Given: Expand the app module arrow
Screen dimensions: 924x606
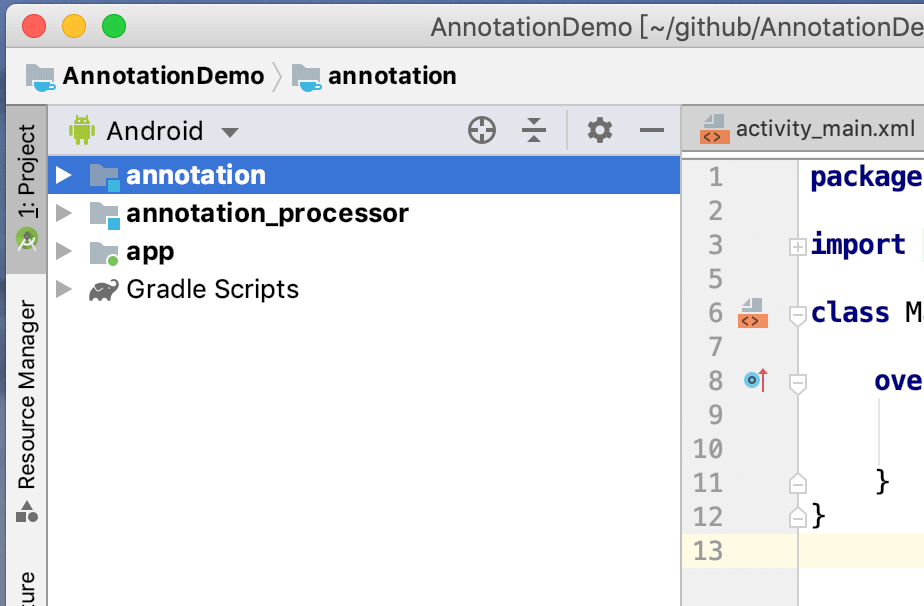Looking at the screenshot, I should (x=64, y=251).
